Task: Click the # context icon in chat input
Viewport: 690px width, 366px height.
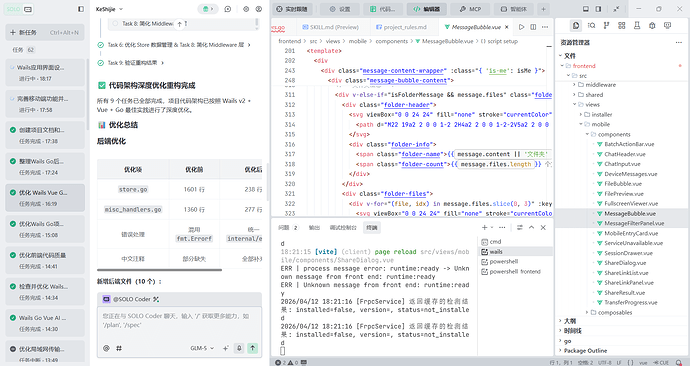Action: point(119,348)
